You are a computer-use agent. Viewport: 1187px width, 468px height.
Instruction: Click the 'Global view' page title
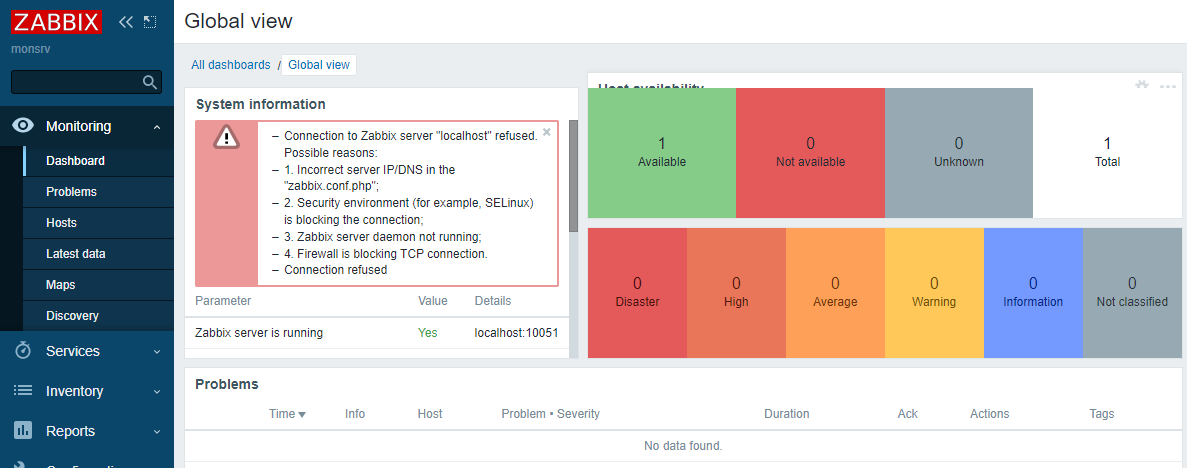238,21
